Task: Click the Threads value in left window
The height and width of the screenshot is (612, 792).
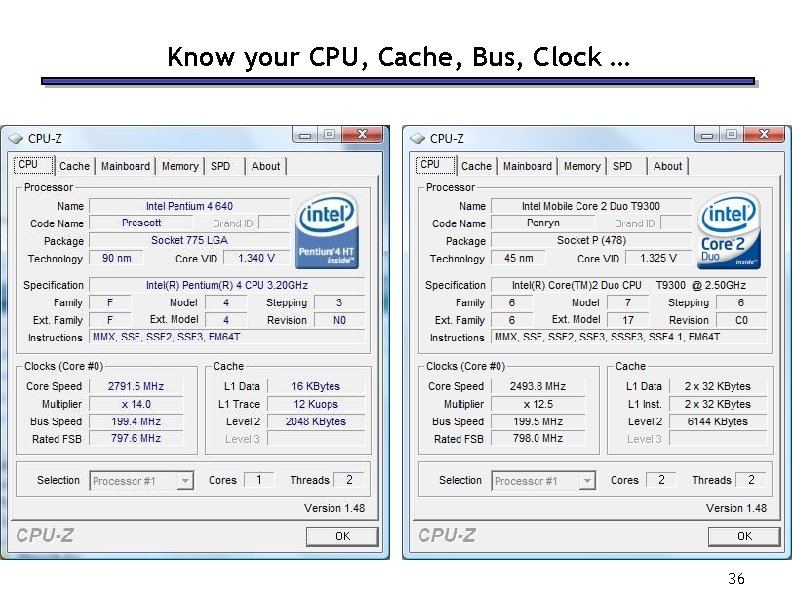Action: 349,480
